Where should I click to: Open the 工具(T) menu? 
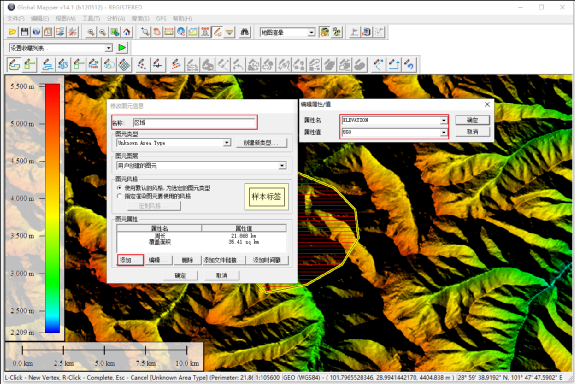(x=91, y=18)
